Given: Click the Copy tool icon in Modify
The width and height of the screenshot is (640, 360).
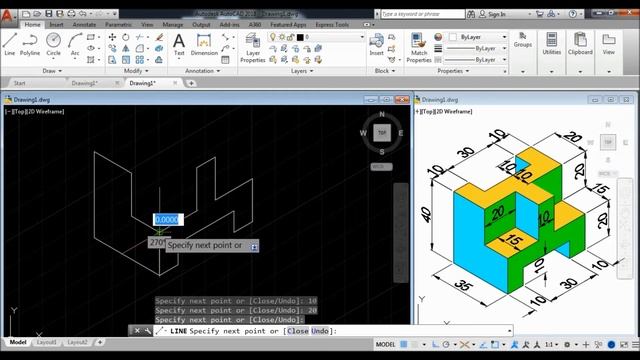Looking at the screenshot, I should point(112,49).
